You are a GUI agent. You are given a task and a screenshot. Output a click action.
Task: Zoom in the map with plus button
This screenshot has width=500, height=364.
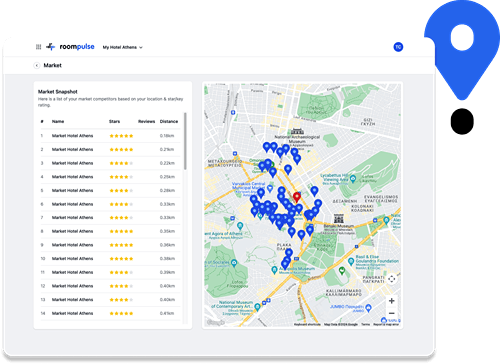coord(392,301)
